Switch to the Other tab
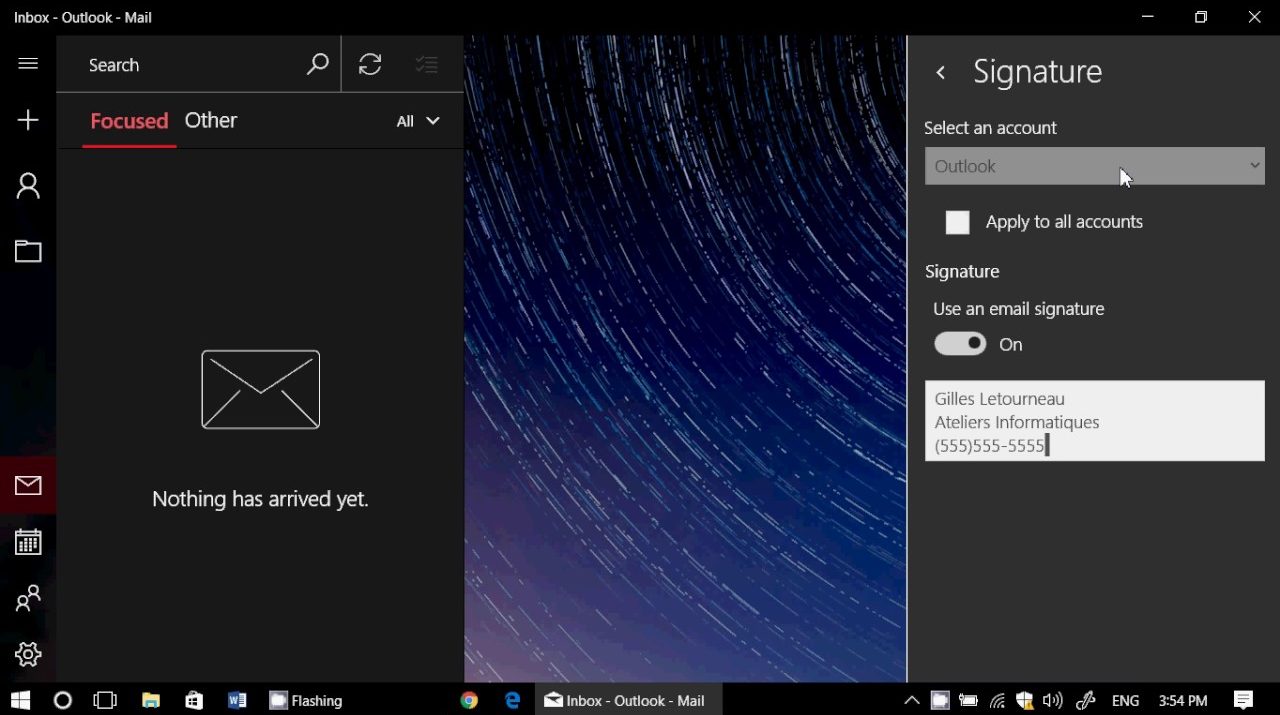Screen dimensions: 1280x715 (211, 121)
